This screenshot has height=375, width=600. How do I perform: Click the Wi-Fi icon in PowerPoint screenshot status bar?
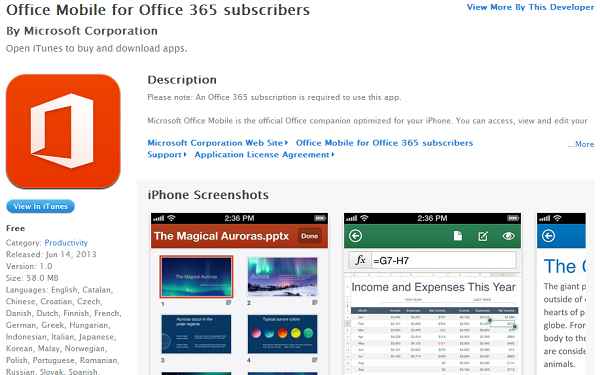(171, 218)
